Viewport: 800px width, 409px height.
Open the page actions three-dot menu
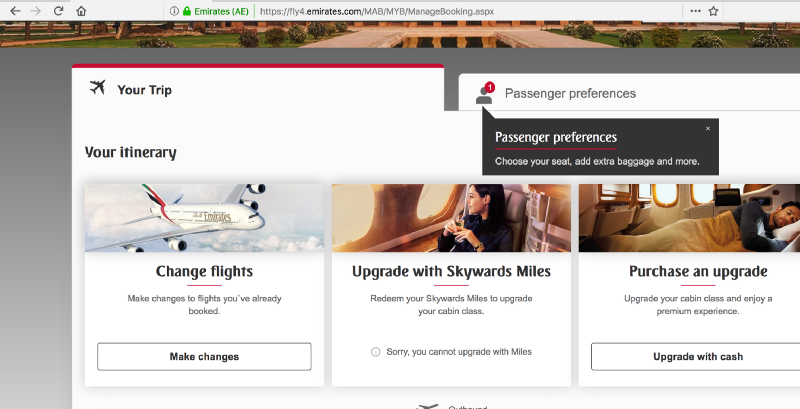coord(695,11)
